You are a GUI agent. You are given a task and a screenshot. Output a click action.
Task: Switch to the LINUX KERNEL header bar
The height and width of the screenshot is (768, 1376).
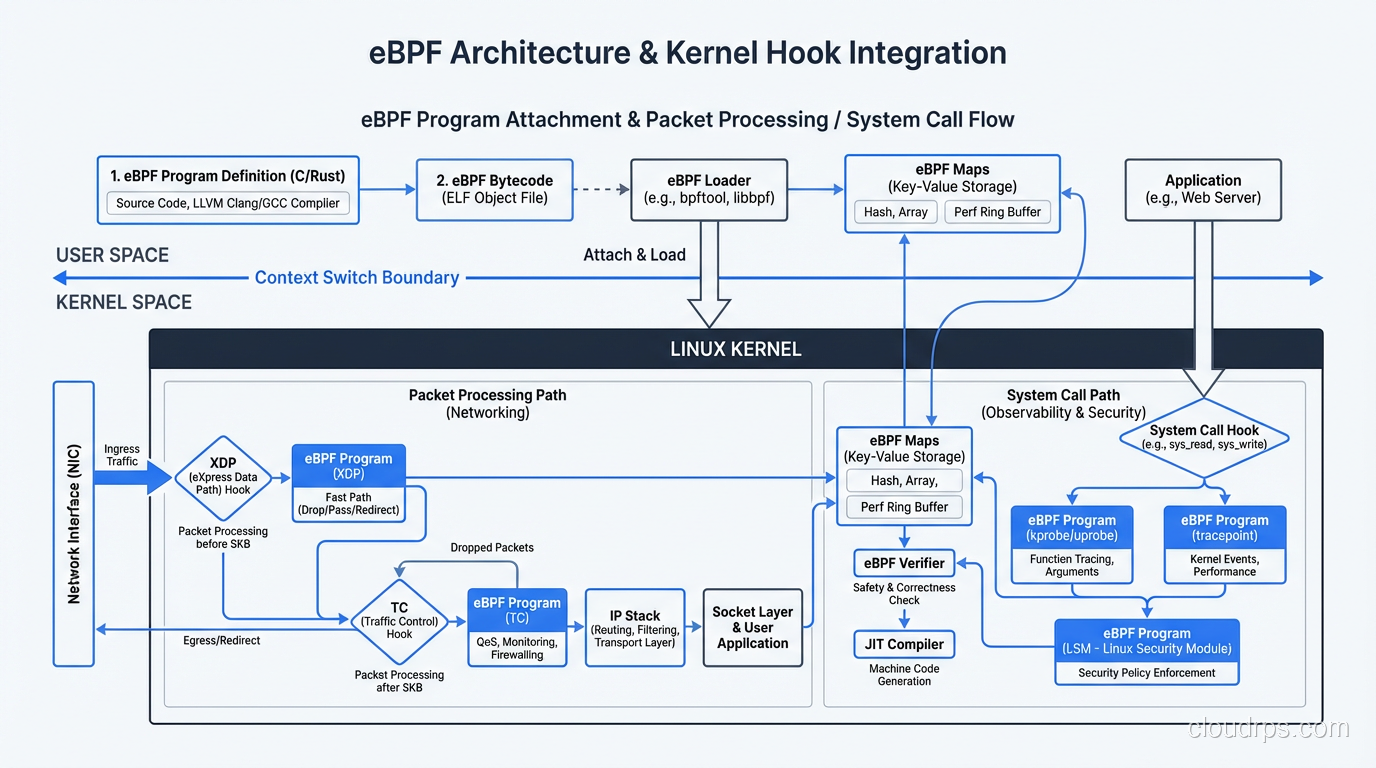point(736,348)
